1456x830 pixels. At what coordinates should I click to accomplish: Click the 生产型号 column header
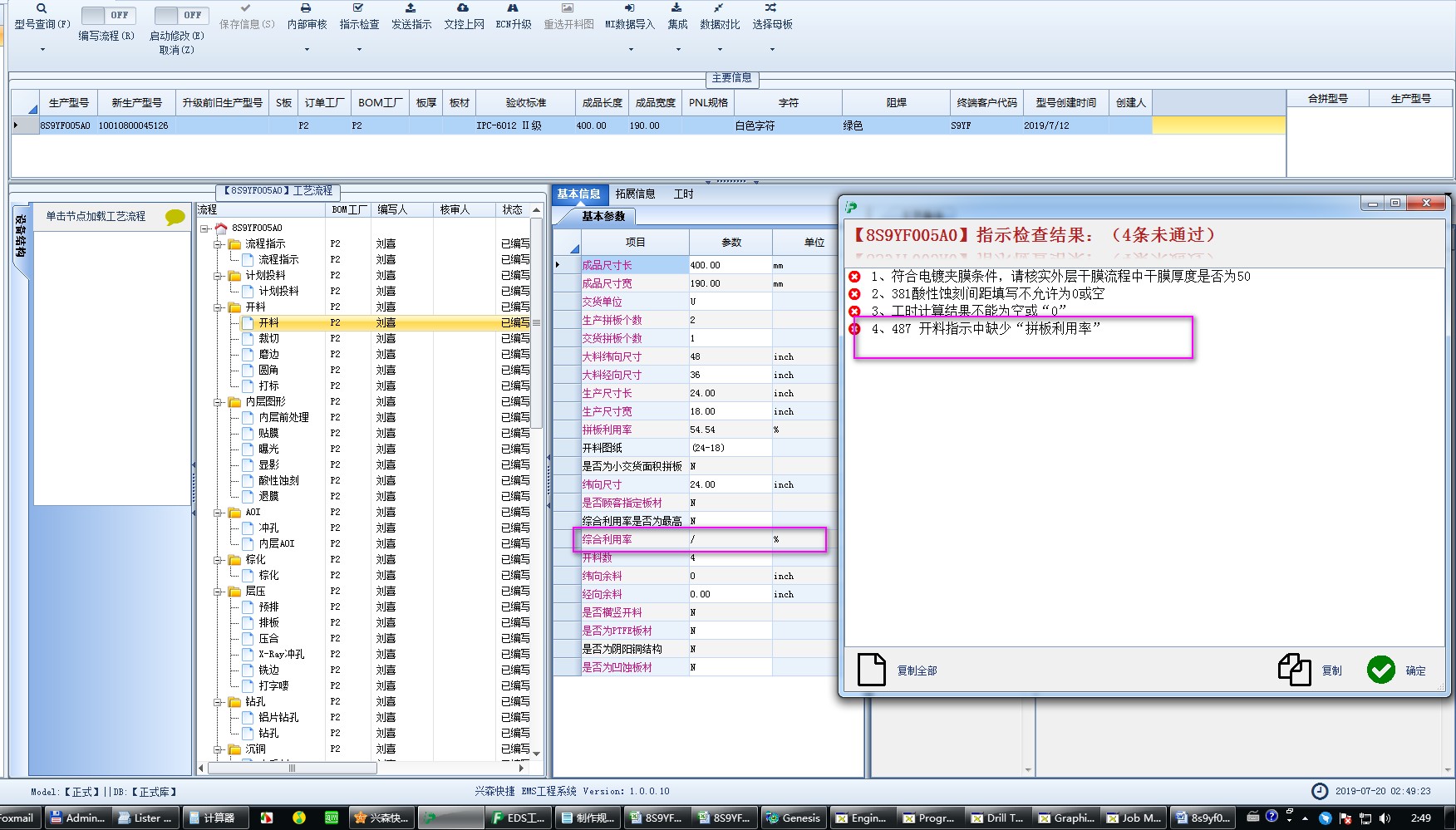point(68,103)
